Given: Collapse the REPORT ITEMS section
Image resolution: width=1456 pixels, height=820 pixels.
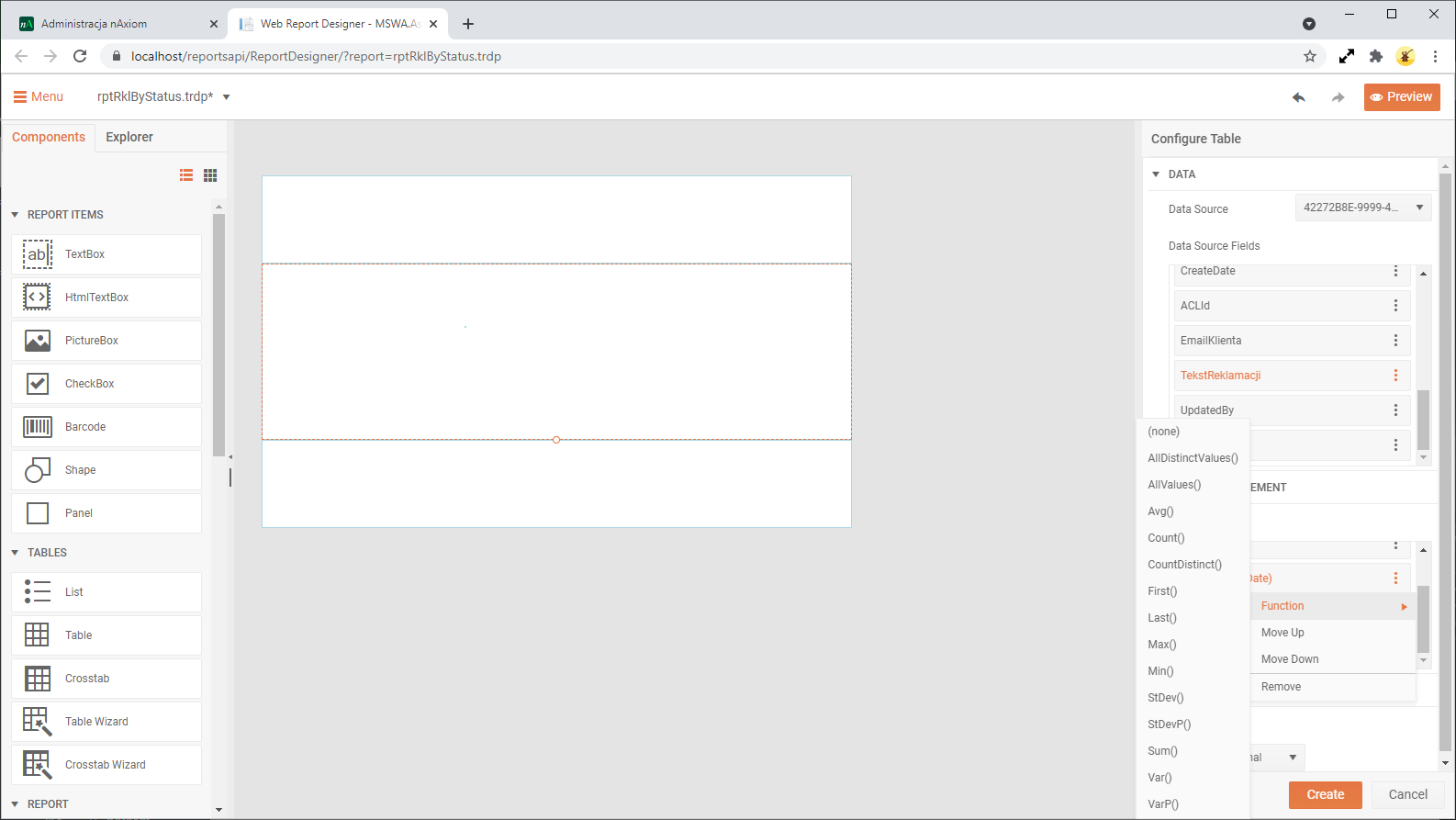Looking at the screenshot, I should point(15,215).
